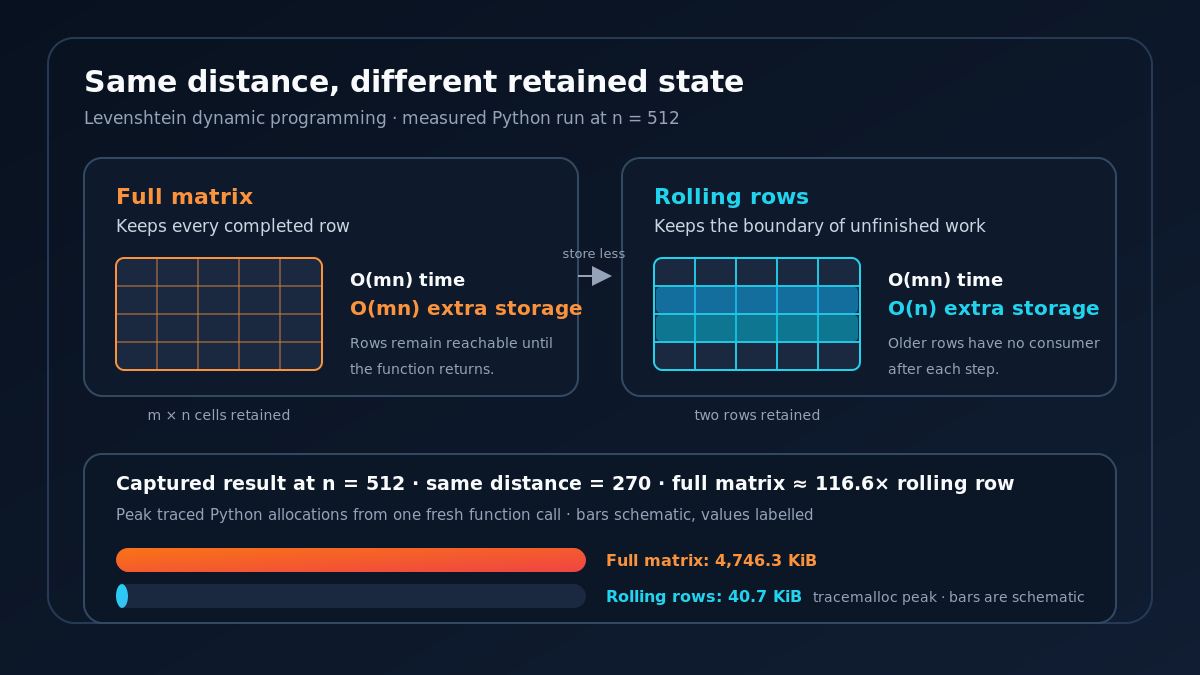Click 'Older rows have no consumer' line
The image size is (1200, 675).
coord(994,344)
